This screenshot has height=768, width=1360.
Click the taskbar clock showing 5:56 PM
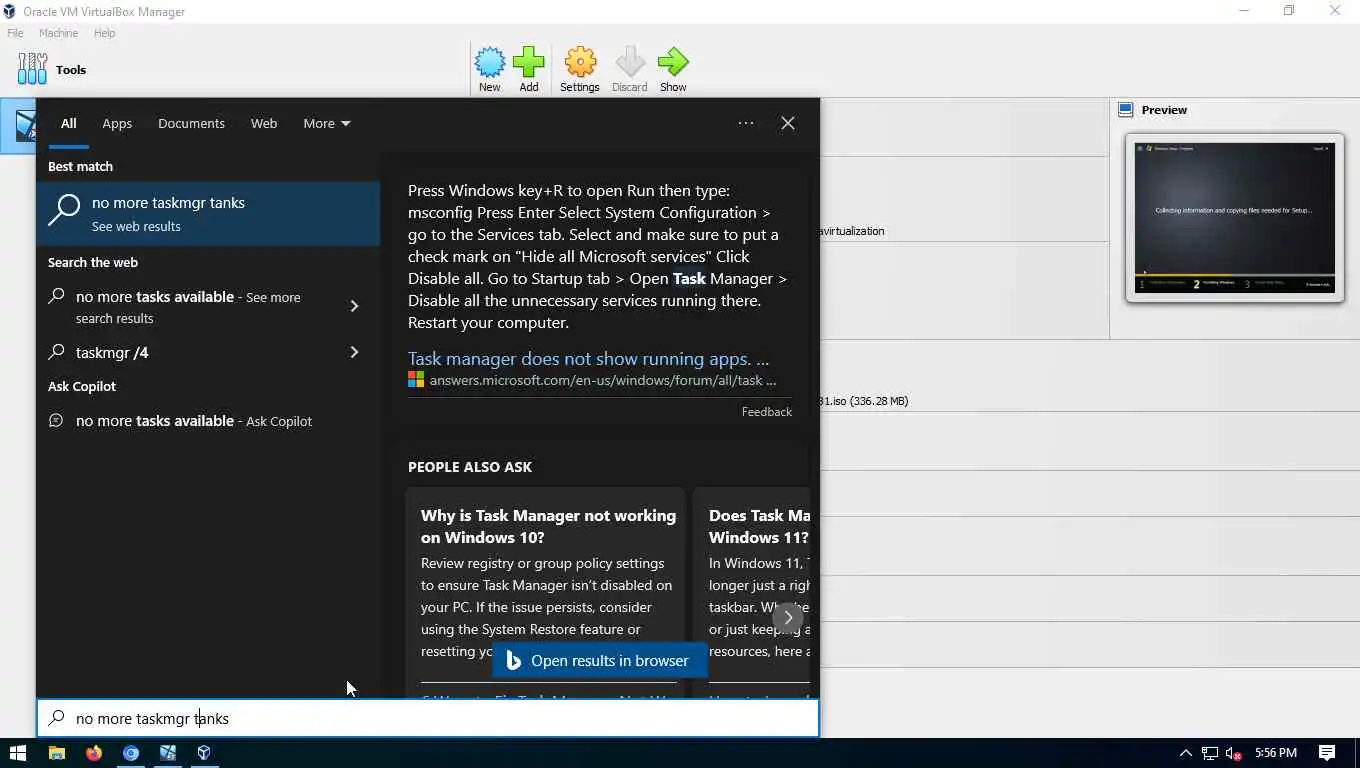(x=1275, y=753)
